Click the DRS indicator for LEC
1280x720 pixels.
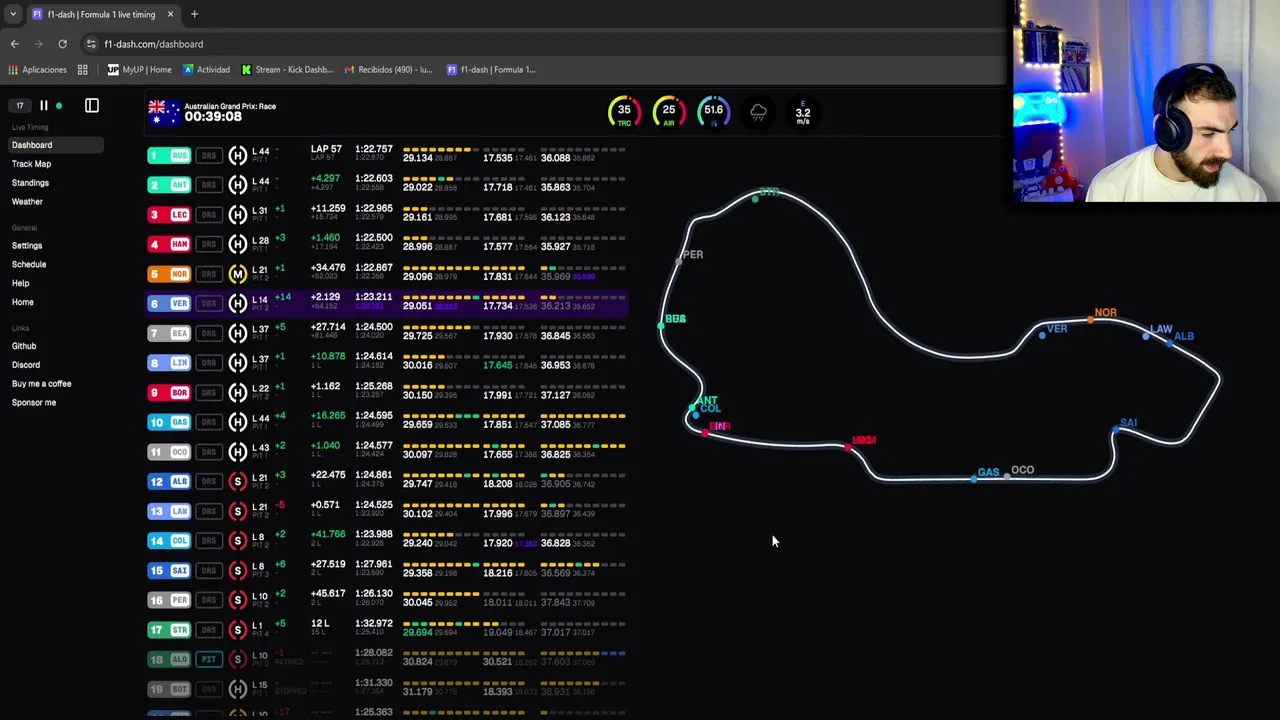tap(209, 215)
